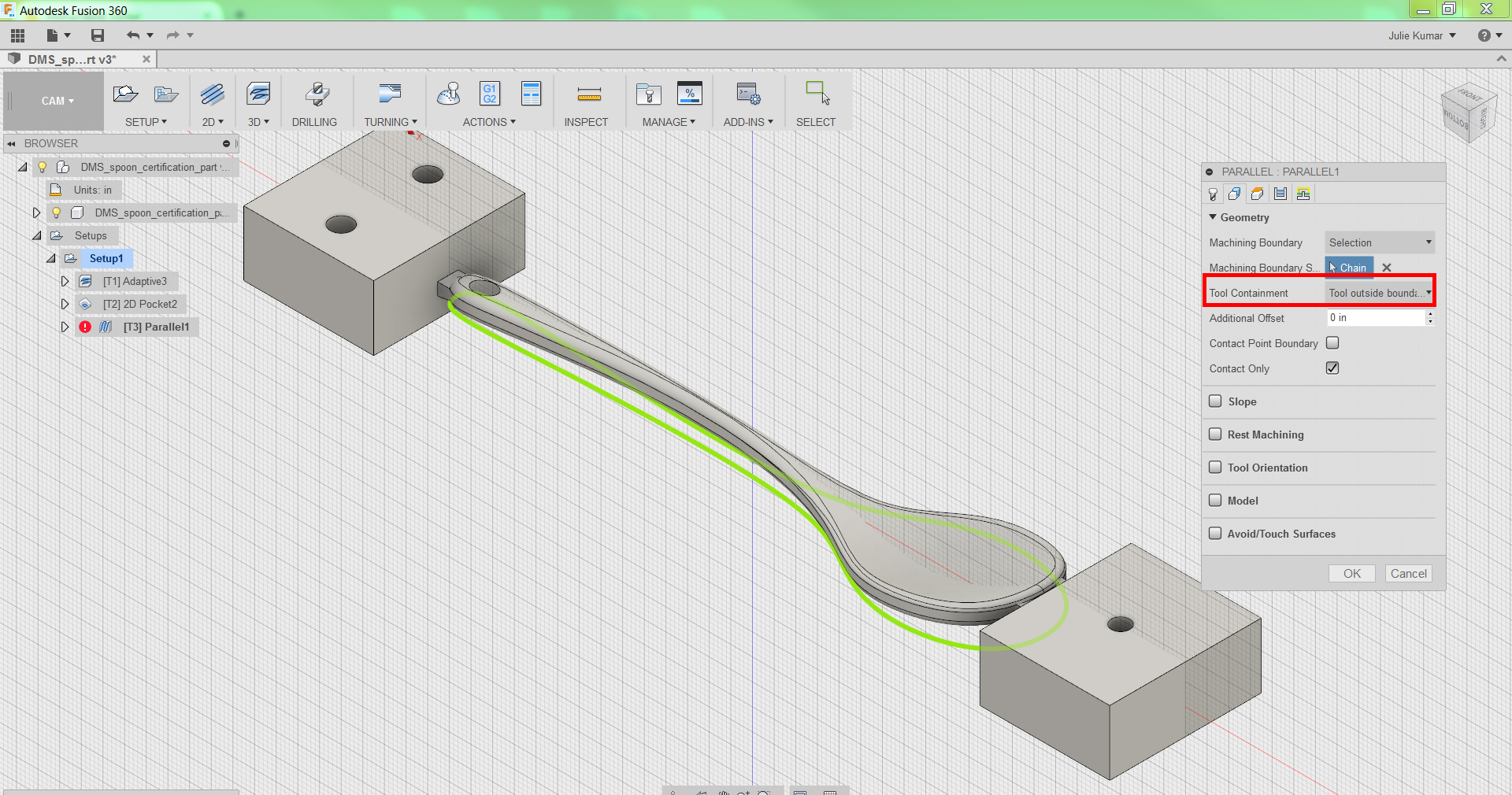
Task: Toggle DMS_spoon component lightbulb visibility
Action: (x=56, y=213)
